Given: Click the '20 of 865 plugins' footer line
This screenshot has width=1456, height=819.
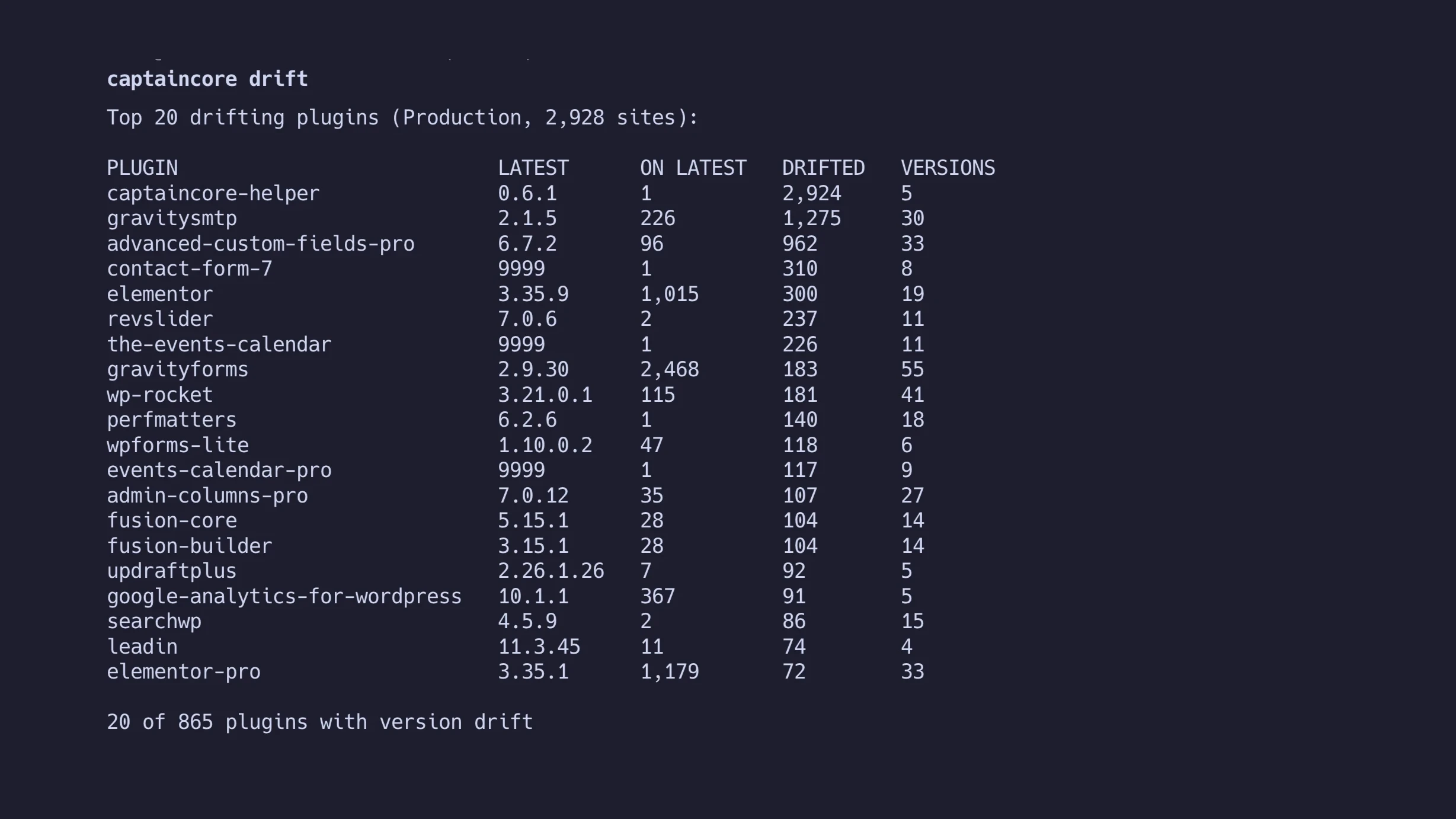Looking at the screenshot, I should click(x=319, y=722).
